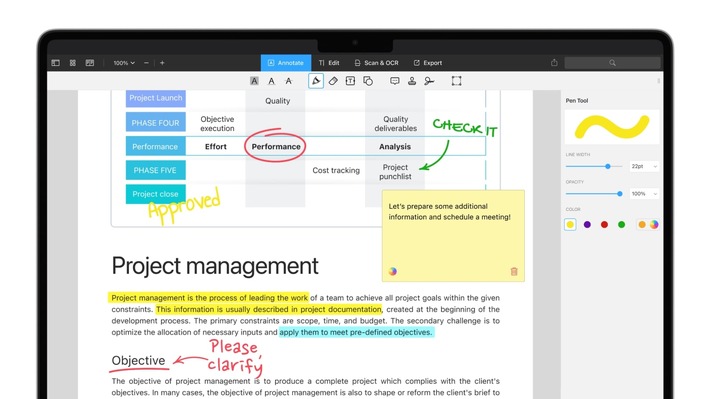The width and height of the screenshot is (710, 399).
Task: Click the share icon in the title bar
Action: [554, 62]
